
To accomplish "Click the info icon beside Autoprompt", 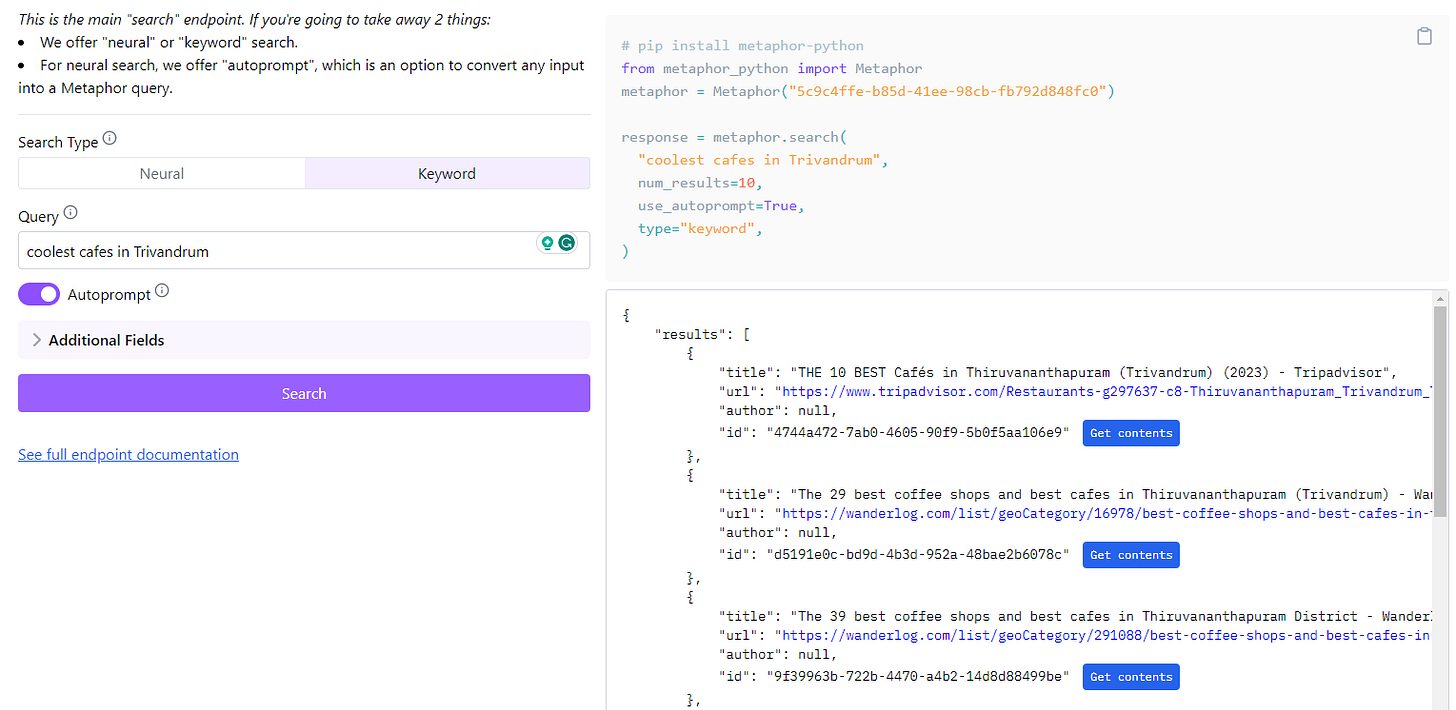I will pos(162,291).
